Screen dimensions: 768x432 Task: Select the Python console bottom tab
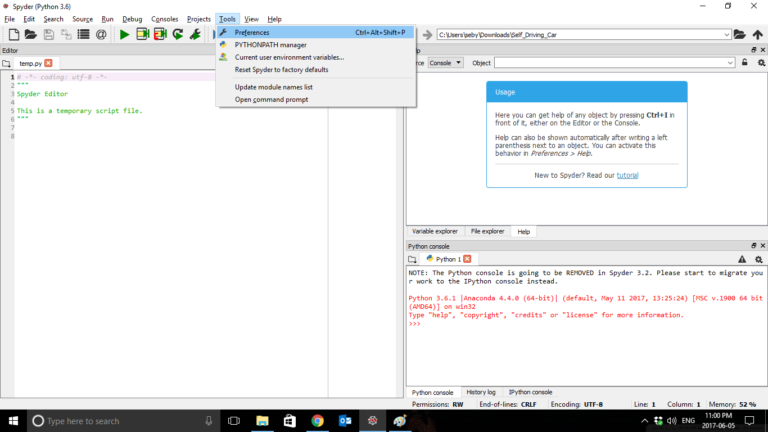click(432, 392)
